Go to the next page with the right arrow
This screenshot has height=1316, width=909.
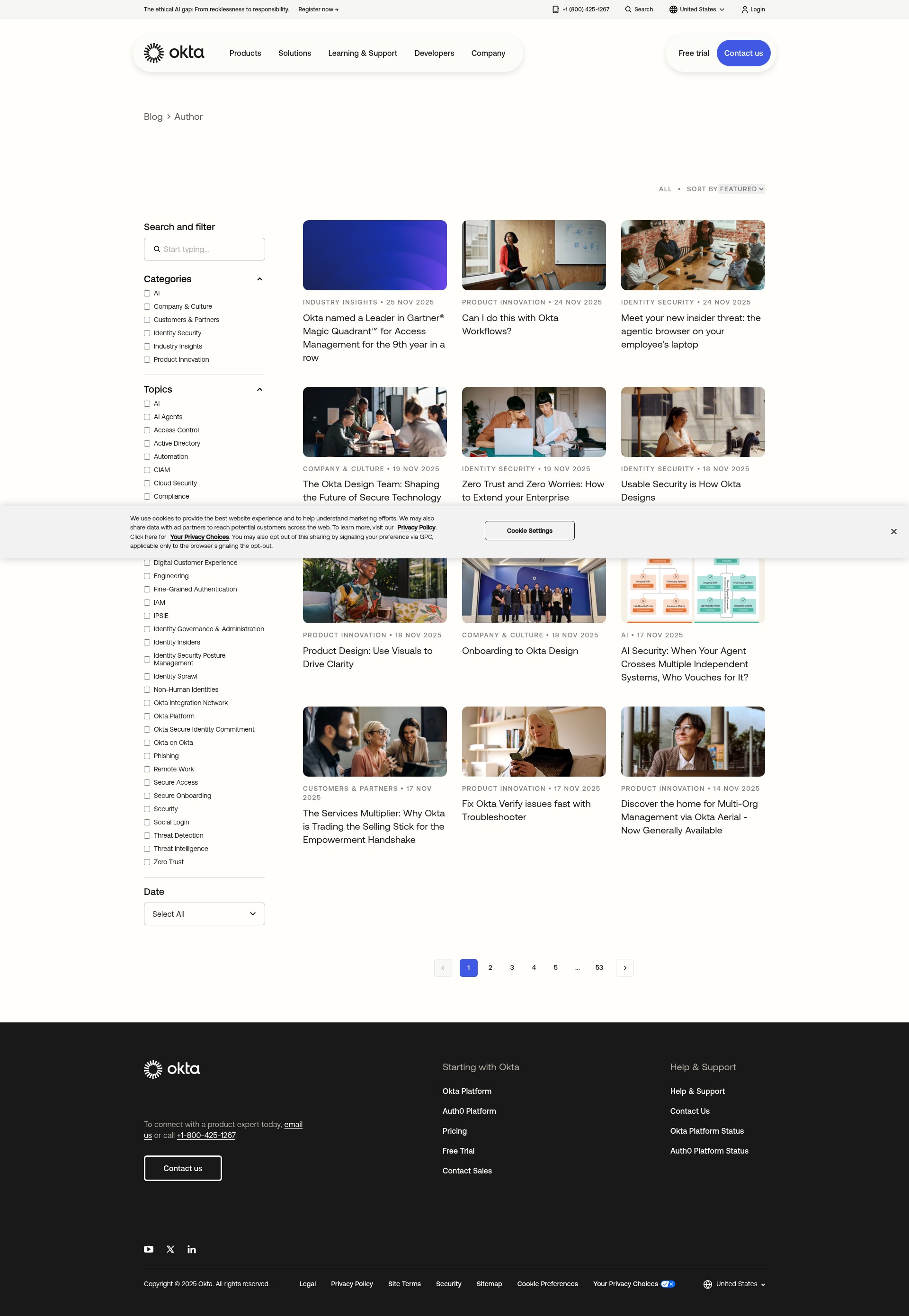point(624,968)
